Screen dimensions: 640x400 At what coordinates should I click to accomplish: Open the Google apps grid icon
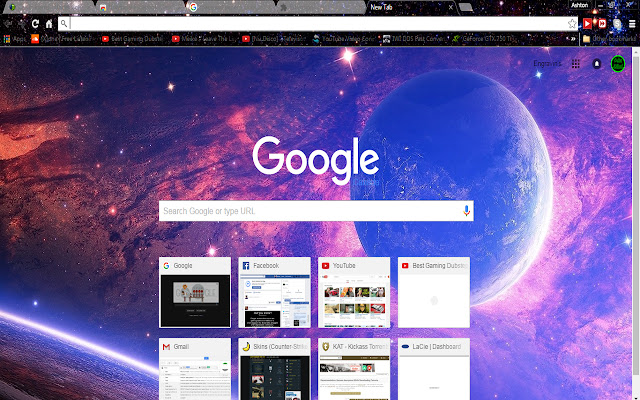tap(576, 64)
